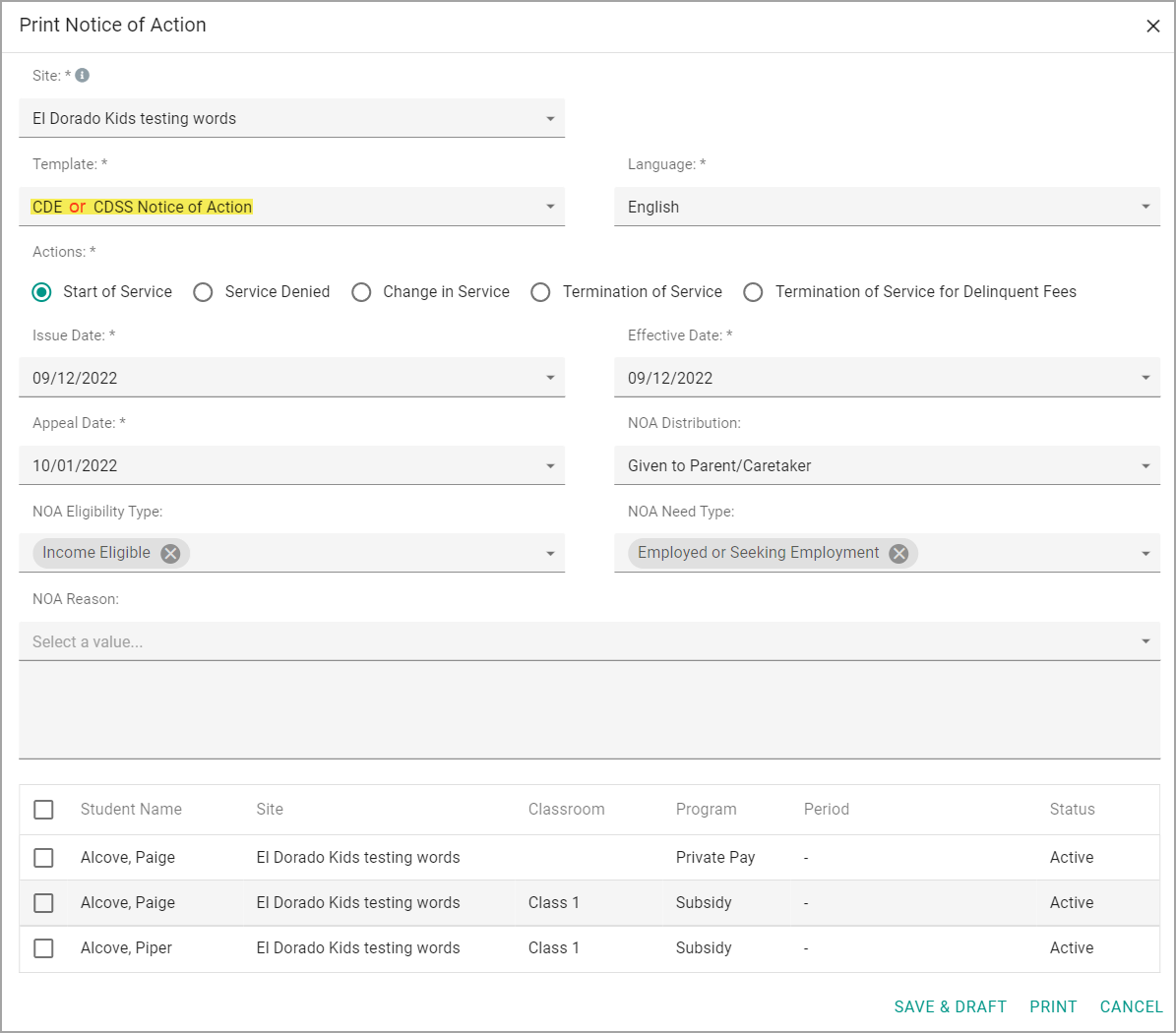
Task: Check Alcove, Paige Private Pay row
Action: pos(43,858)
